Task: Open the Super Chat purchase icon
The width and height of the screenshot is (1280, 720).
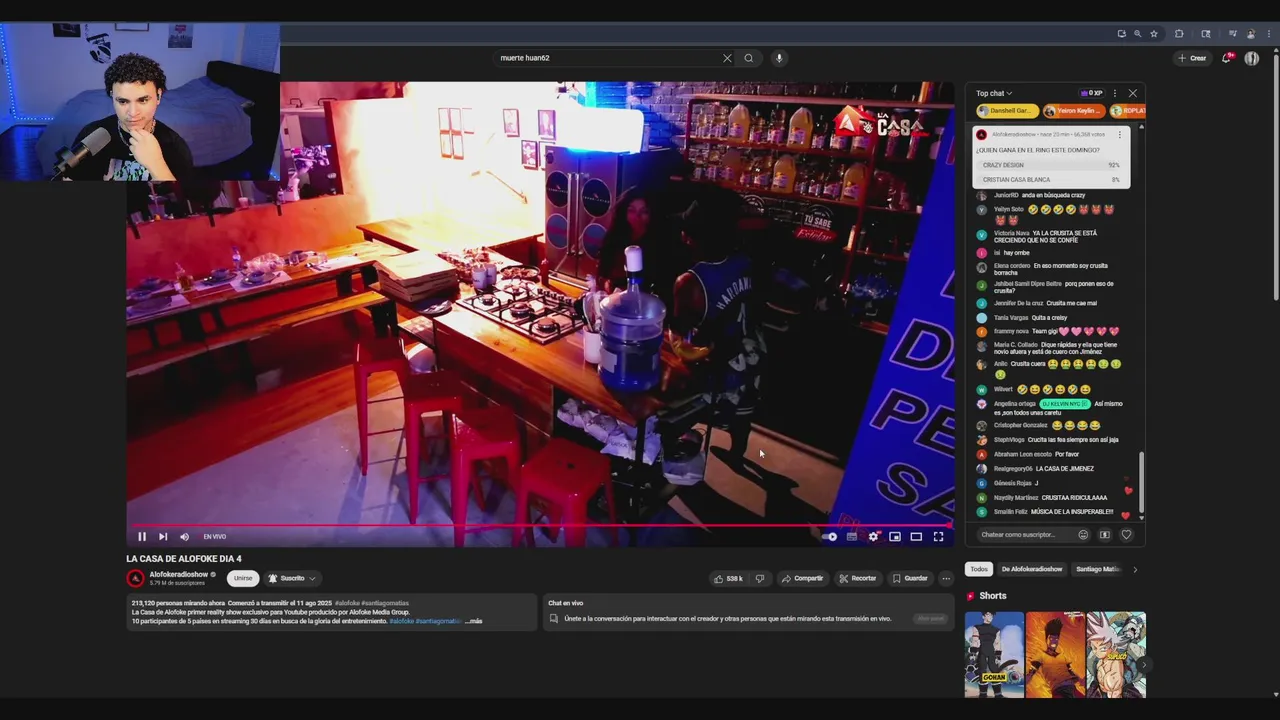Action: [x=1104, y=535]
